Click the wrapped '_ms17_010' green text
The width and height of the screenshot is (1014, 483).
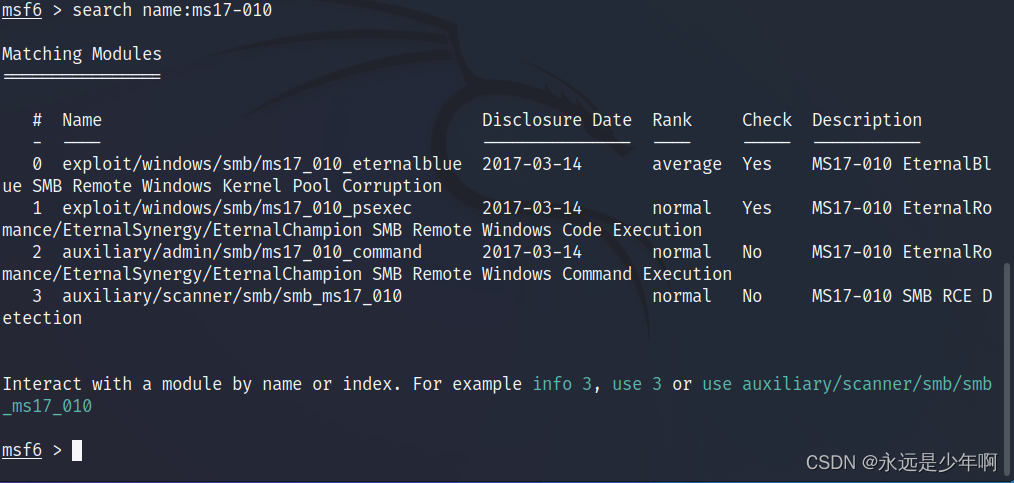coord(47,407)
